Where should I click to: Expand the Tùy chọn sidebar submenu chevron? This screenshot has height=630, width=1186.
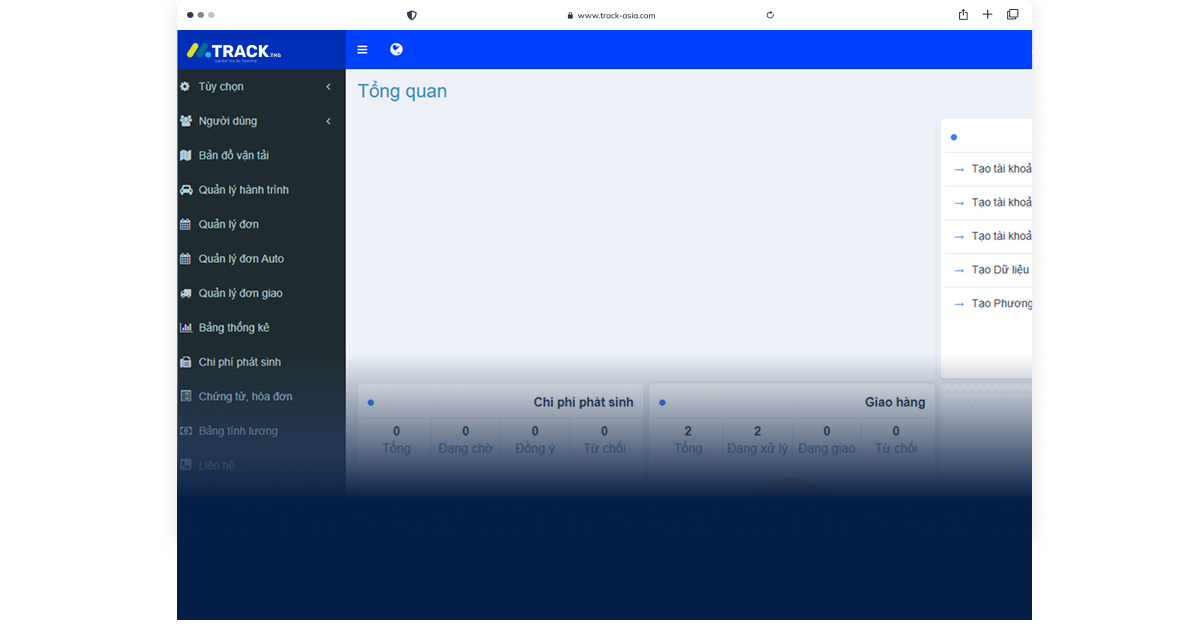(x=328, y=87)
